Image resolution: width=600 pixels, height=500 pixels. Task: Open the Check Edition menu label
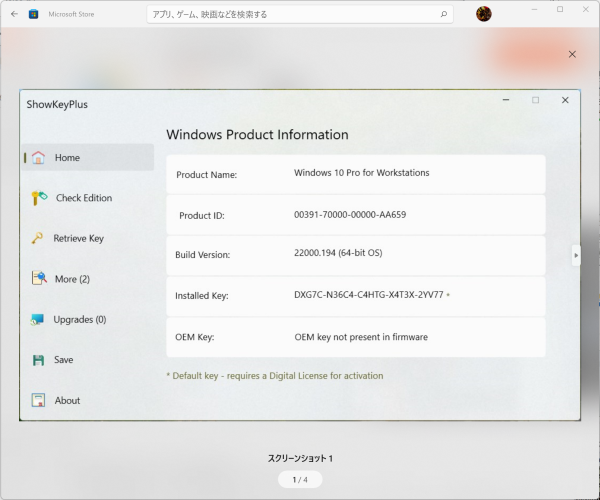84,198
